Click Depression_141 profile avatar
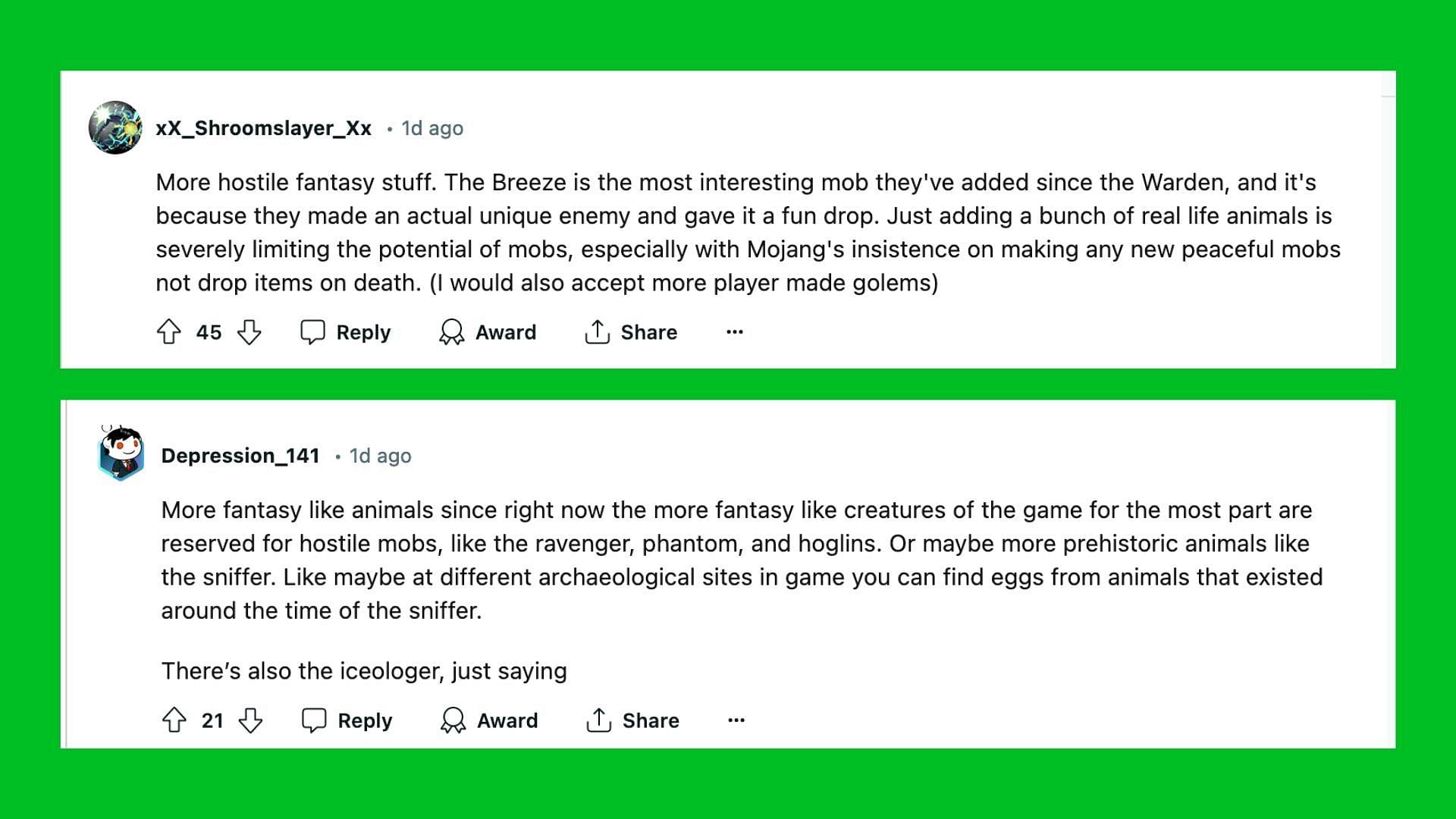 click(x=118, y=454)
